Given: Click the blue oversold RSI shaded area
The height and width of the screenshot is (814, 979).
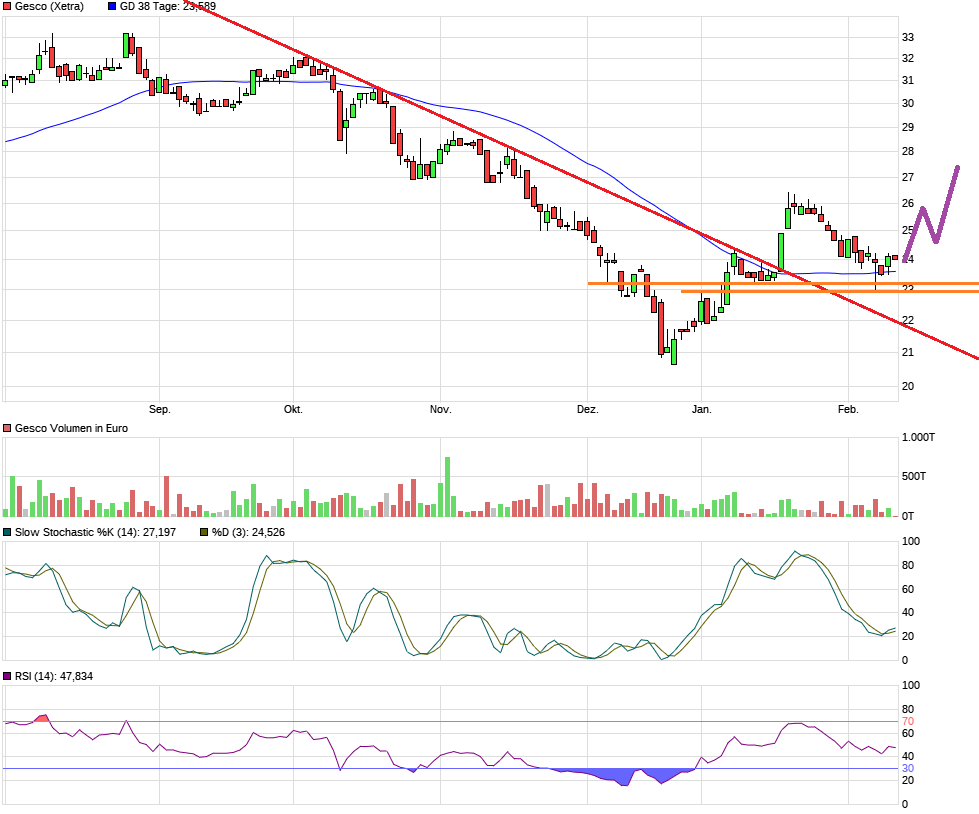Looking at the screenshot, I should tap(624, 777).
